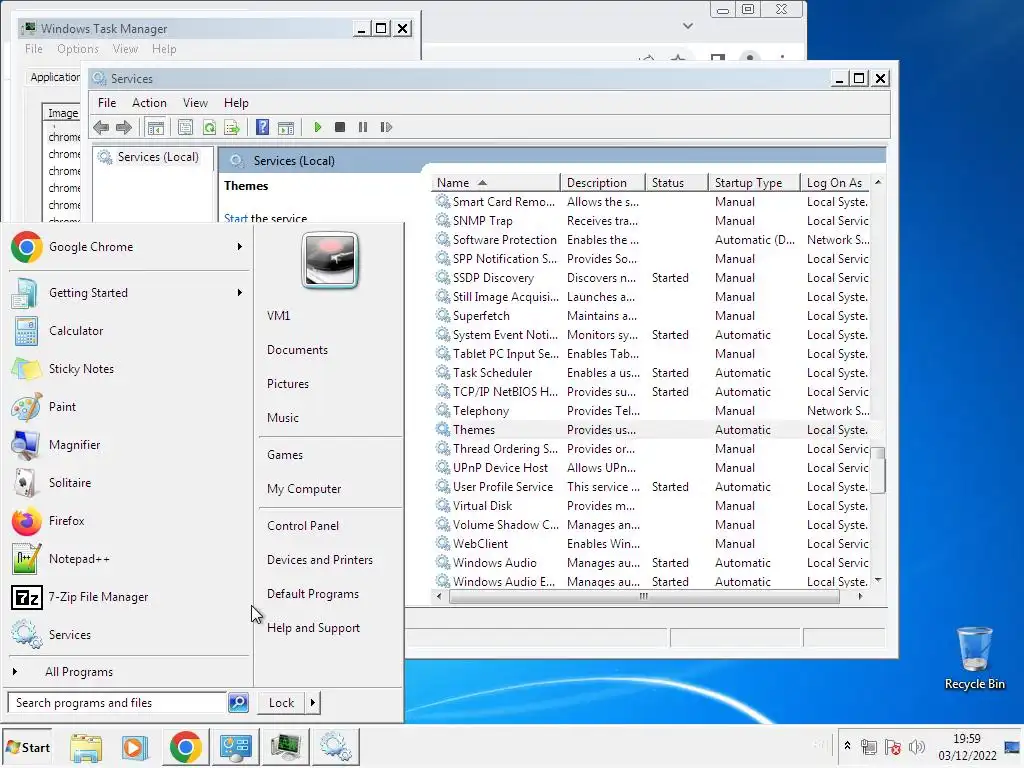Open Sticky Notes from the Start menu

[x=129, y=369]
